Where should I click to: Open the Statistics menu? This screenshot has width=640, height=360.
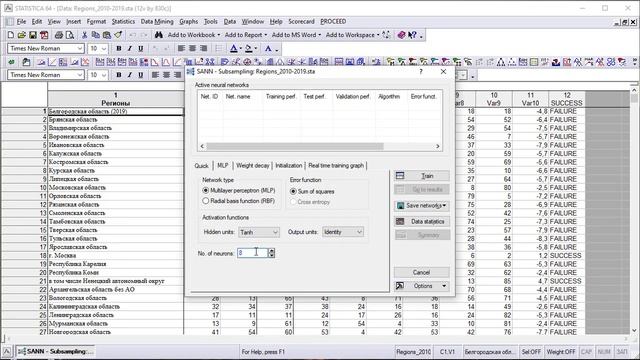click(123, 22)
